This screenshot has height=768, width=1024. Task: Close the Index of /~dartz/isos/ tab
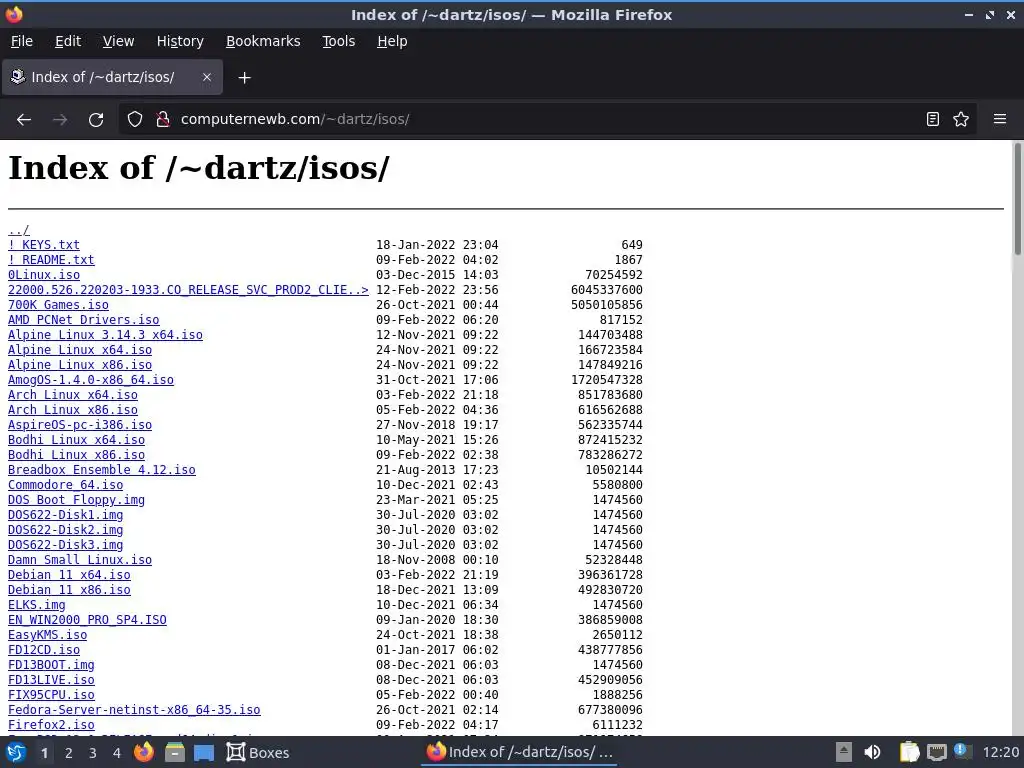[x=206, y=77]
